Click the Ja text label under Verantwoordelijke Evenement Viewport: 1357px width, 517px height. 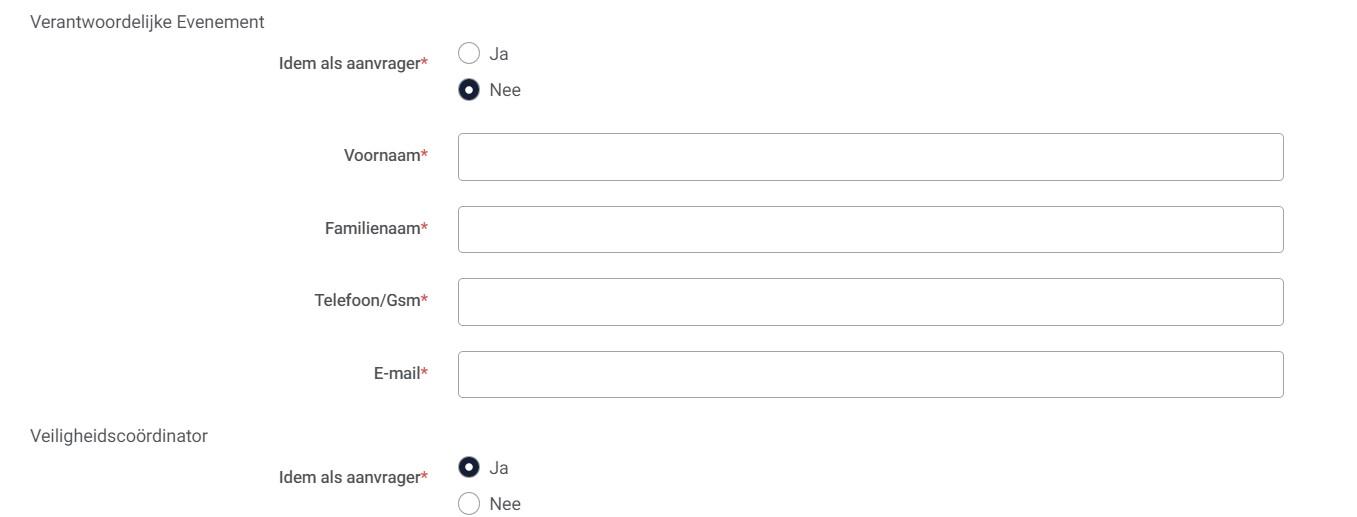499,54
